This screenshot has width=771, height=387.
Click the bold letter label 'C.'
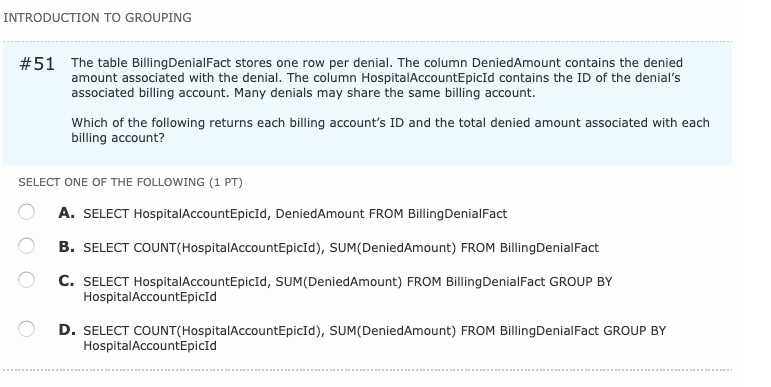[66, 281]
